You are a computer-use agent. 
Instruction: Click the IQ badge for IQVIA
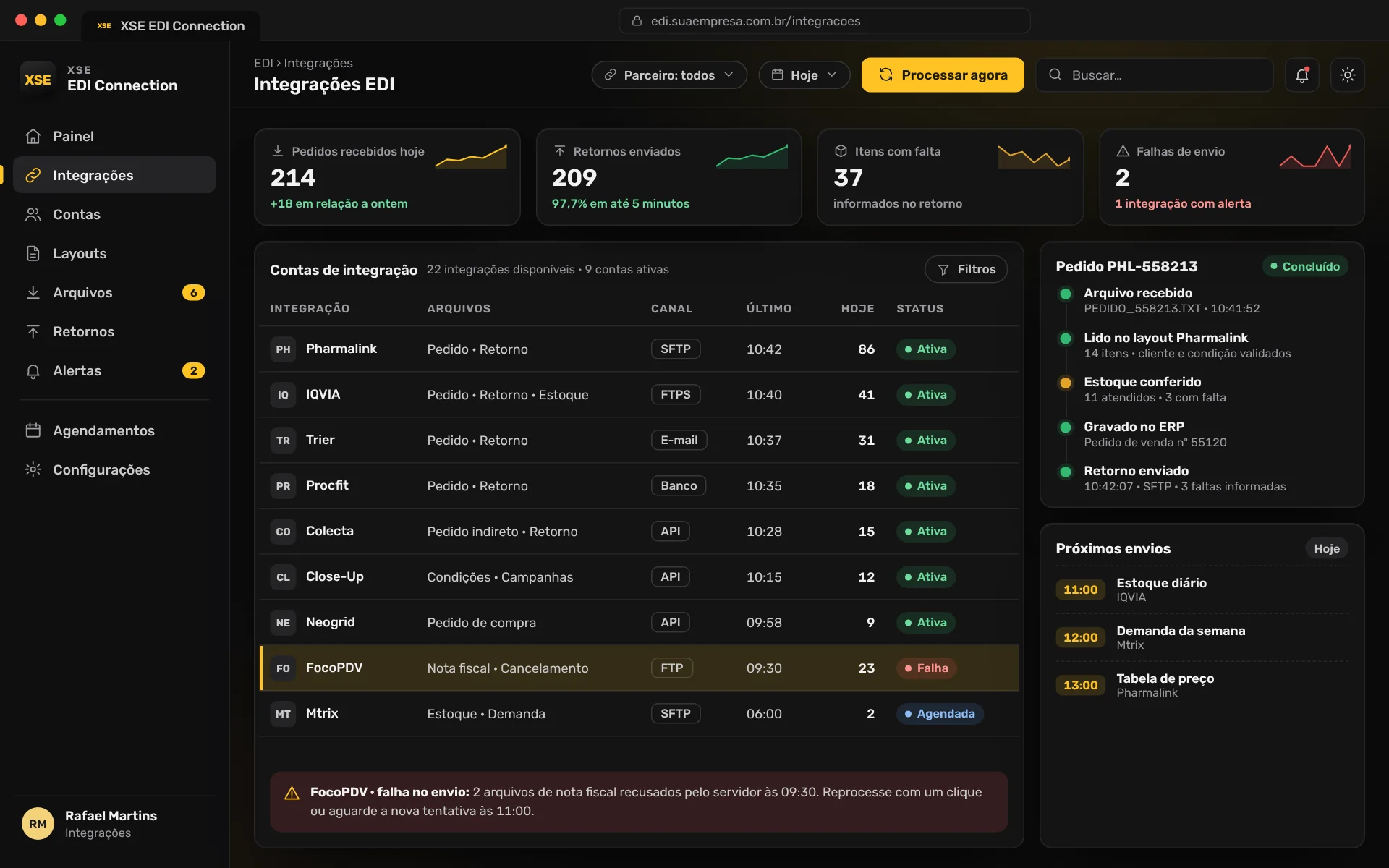(283, 395)
